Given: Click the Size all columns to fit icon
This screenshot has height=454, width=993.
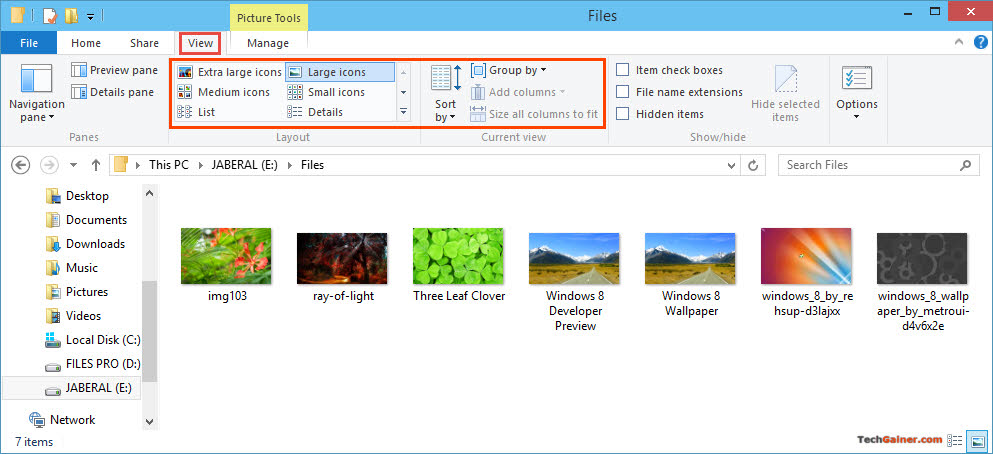Looking at the screenshot, I should tap(478, 114).
